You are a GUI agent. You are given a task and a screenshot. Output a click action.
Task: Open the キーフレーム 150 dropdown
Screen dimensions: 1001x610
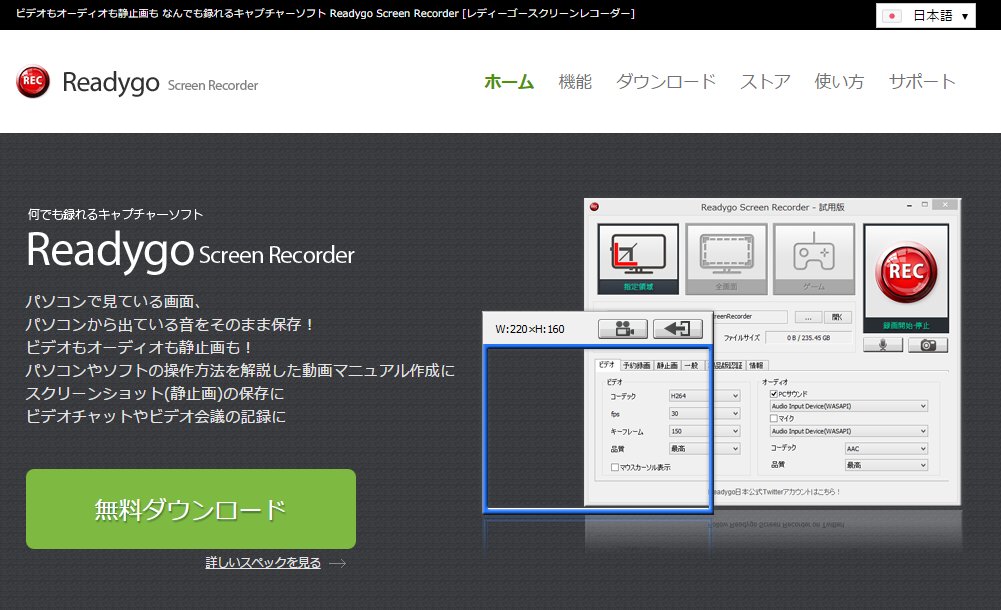[704, 431]
